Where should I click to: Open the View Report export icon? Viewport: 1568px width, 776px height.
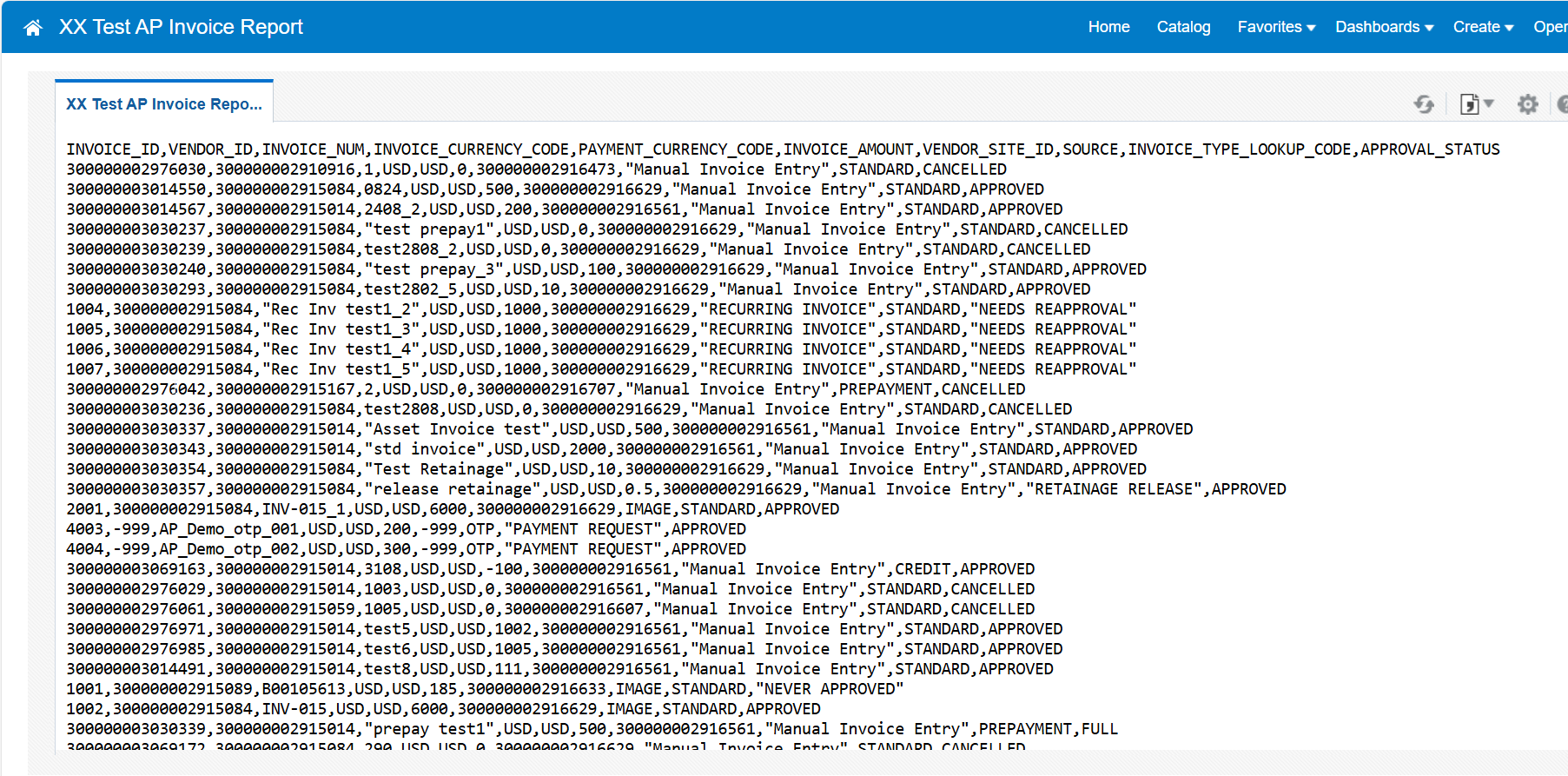tap(1476, 104)
